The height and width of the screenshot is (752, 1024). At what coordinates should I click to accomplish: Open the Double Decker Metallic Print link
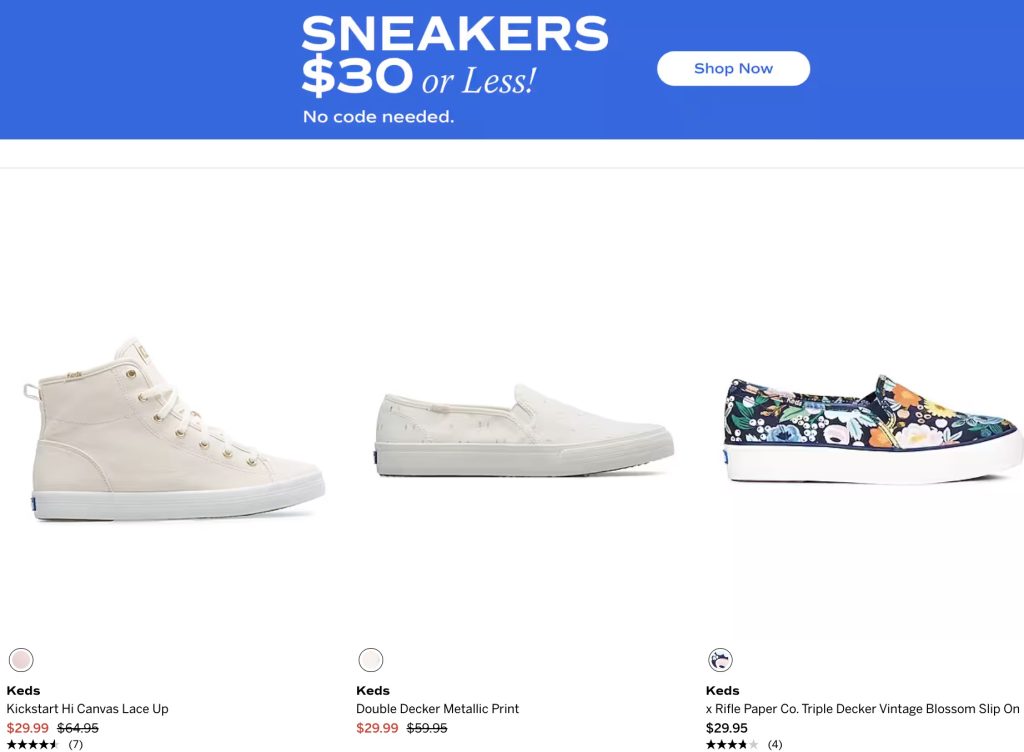click(438, 709)
